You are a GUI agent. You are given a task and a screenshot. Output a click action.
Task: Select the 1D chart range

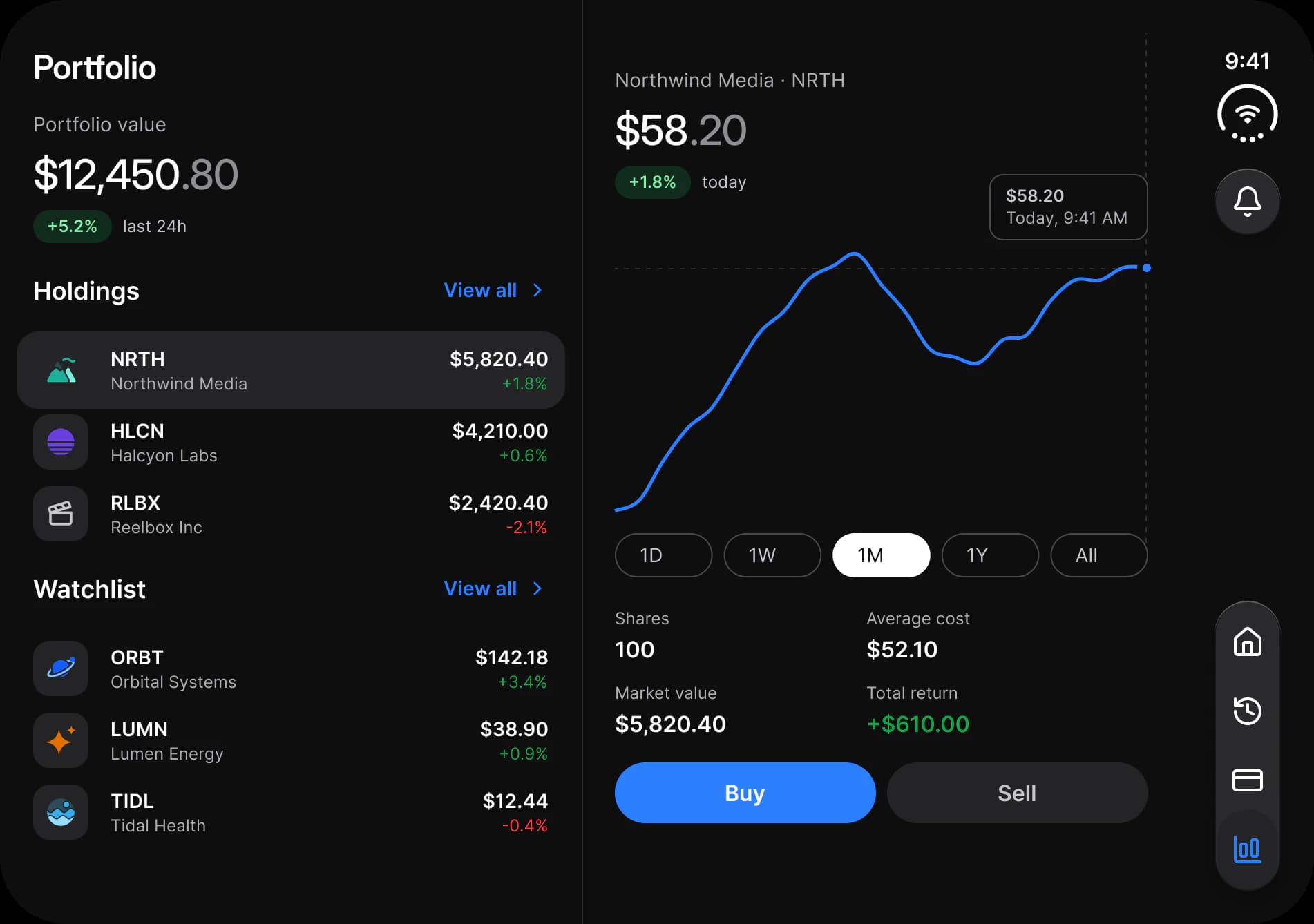663,555
